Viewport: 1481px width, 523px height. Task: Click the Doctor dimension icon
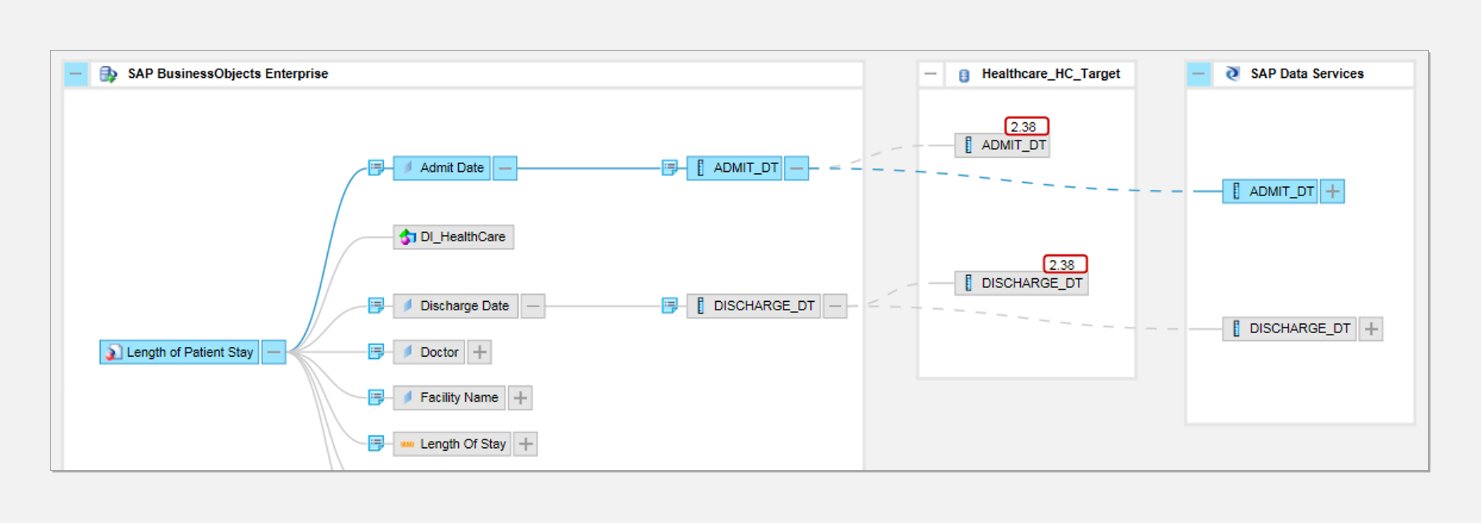click(408, 352)
